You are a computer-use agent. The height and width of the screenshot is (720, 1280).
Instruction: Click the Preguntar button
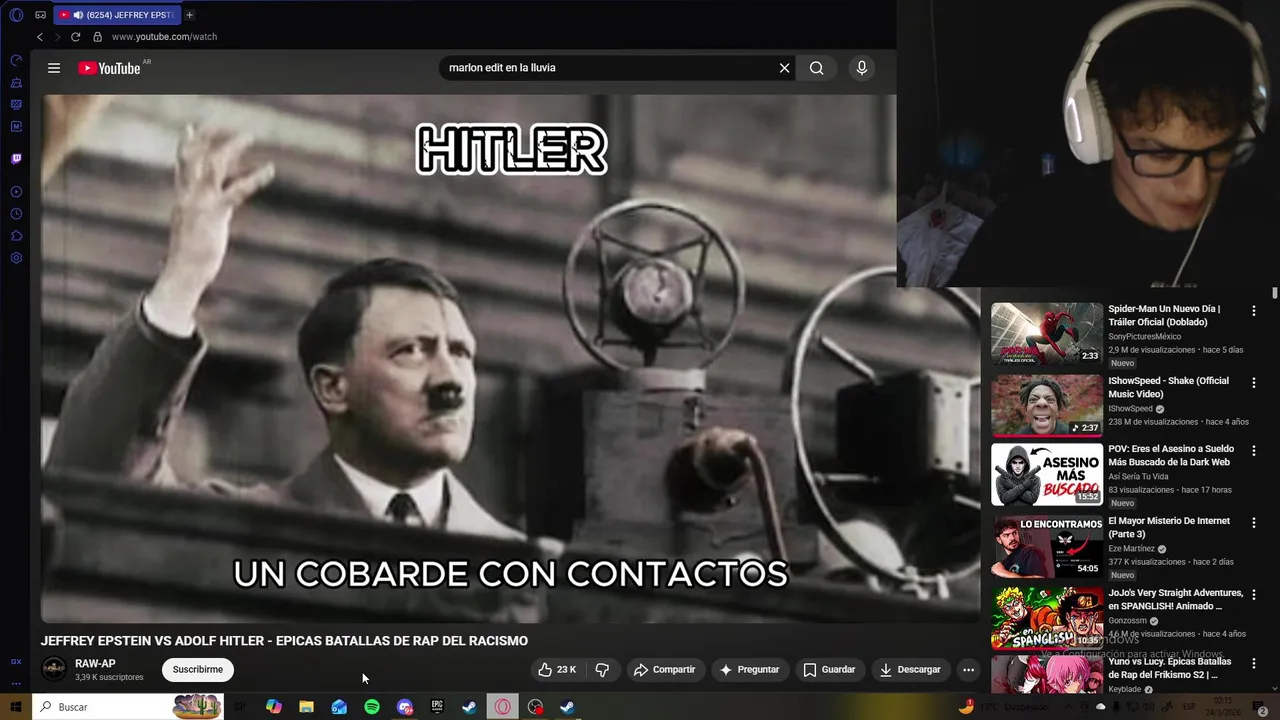pyautogui.click(x=749, y=670)
